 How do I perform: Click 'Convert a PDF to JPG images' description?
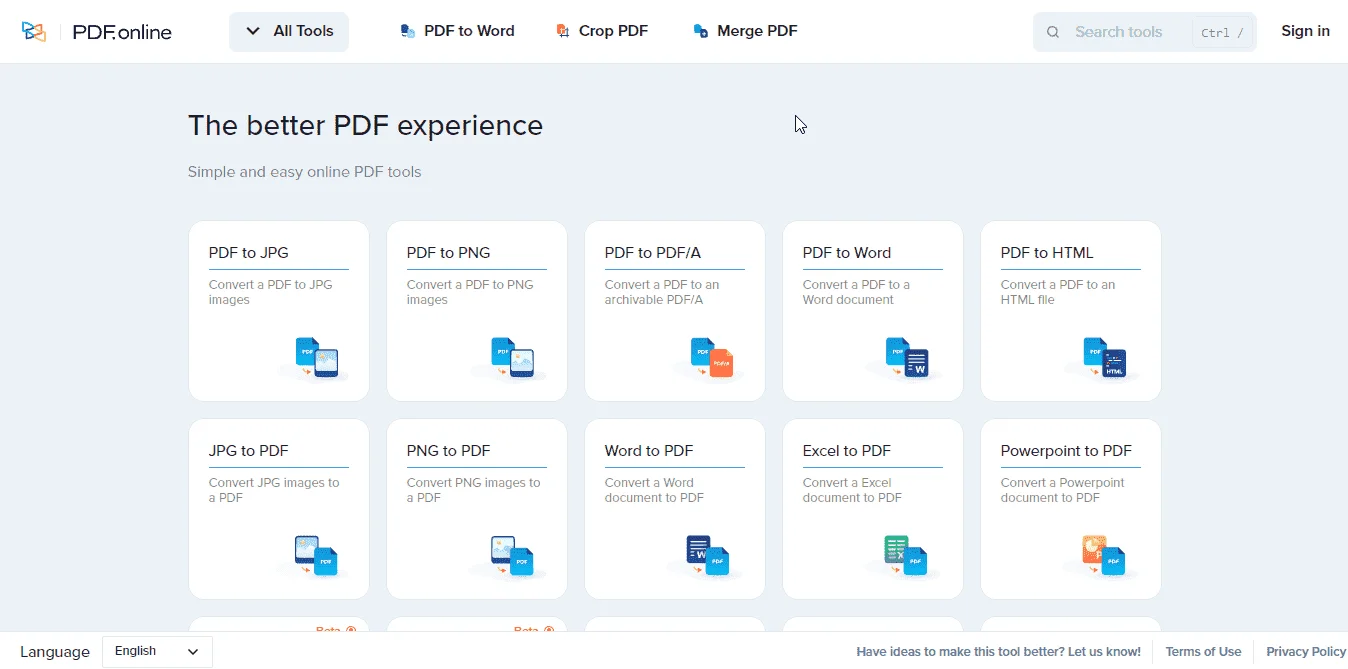[x=270, y=292]
